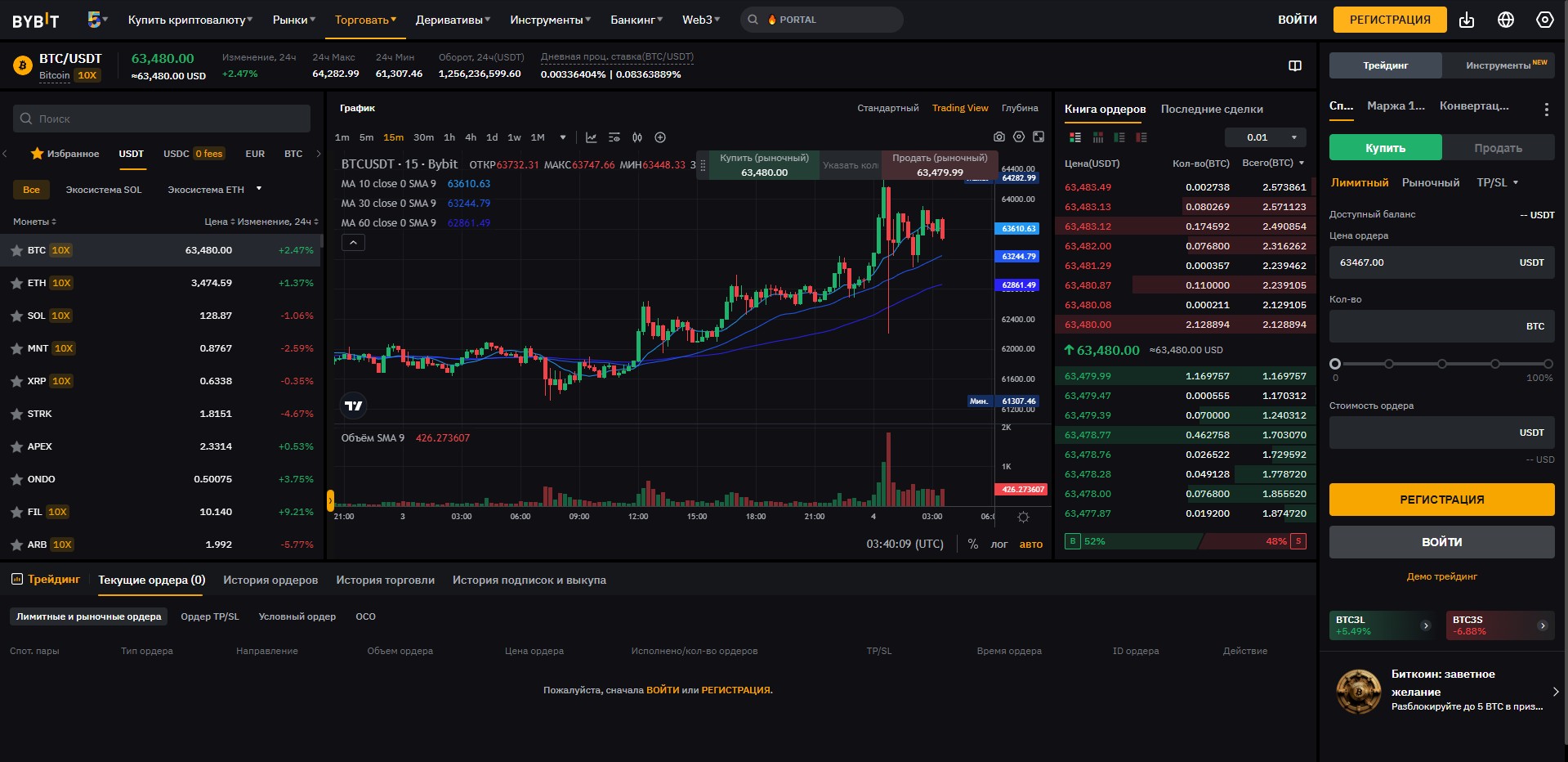Click the order price field 63467.00

point(1441,262)
